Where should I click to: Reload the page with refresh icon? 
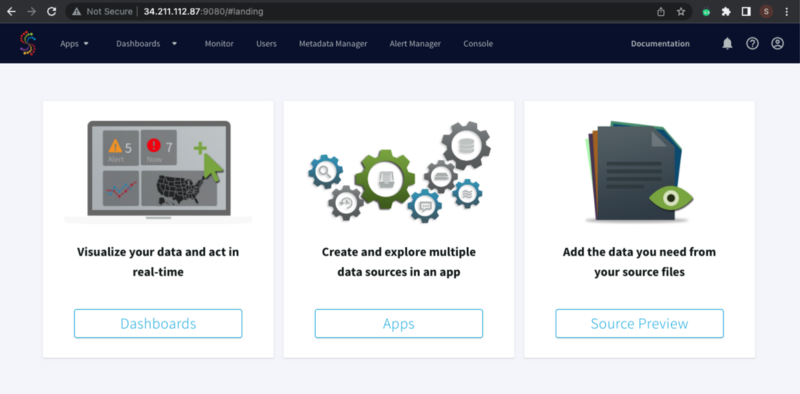click(x=52, y=11)
